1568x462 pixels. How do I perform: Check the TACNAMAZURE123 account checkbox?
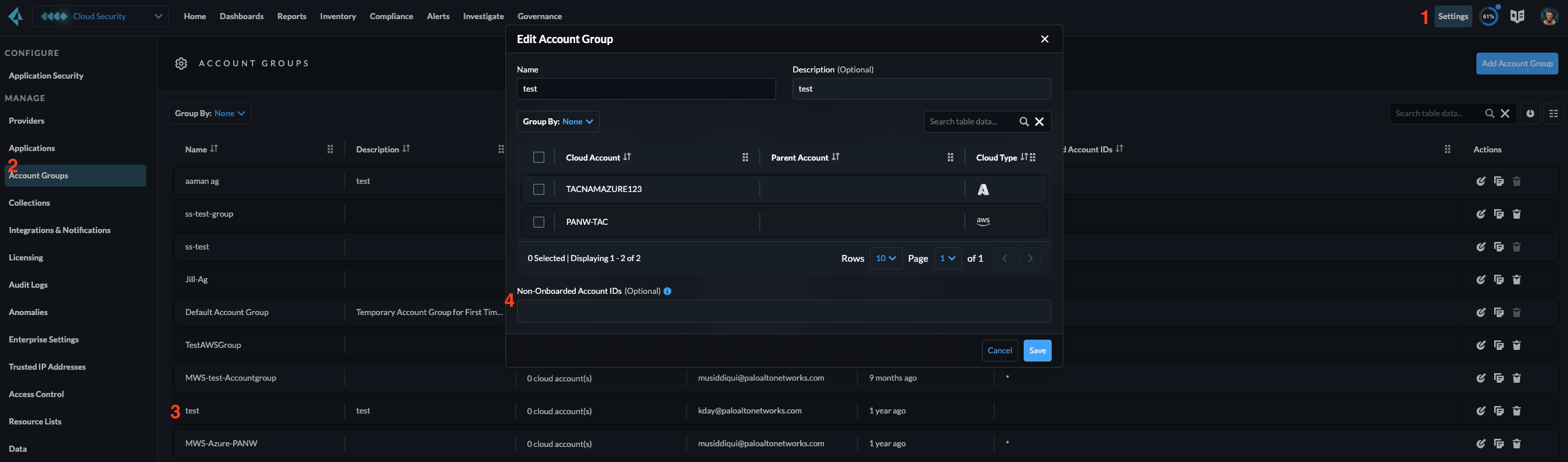(x=539, y=189)
